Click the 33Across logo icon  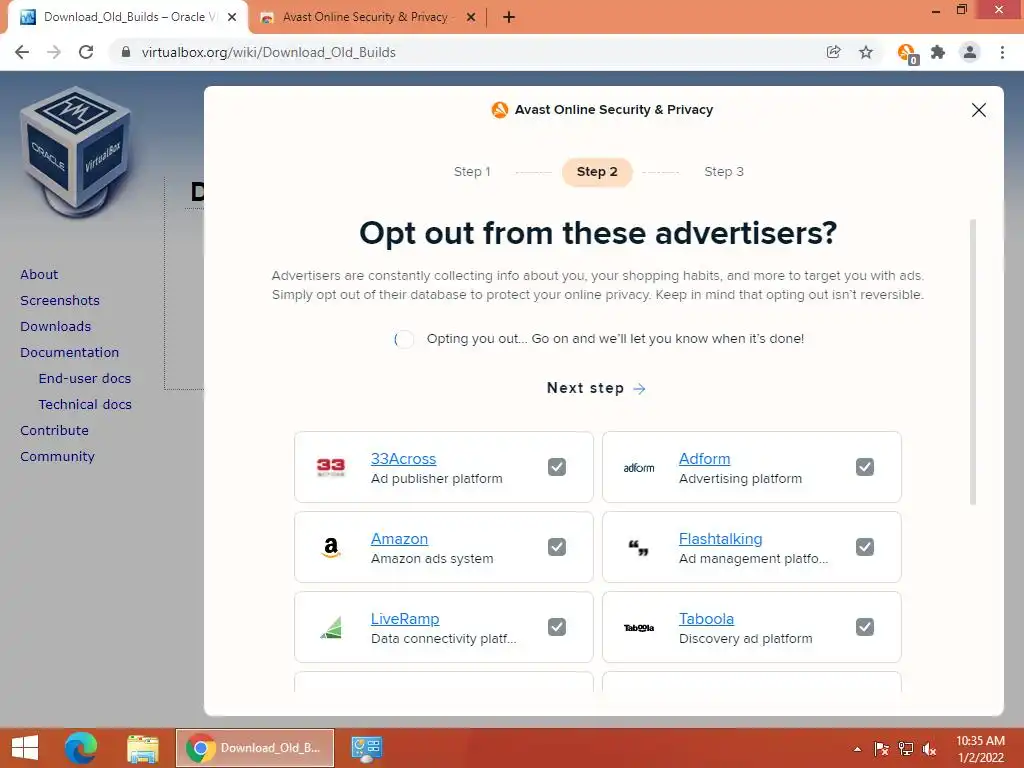point(330,467)
